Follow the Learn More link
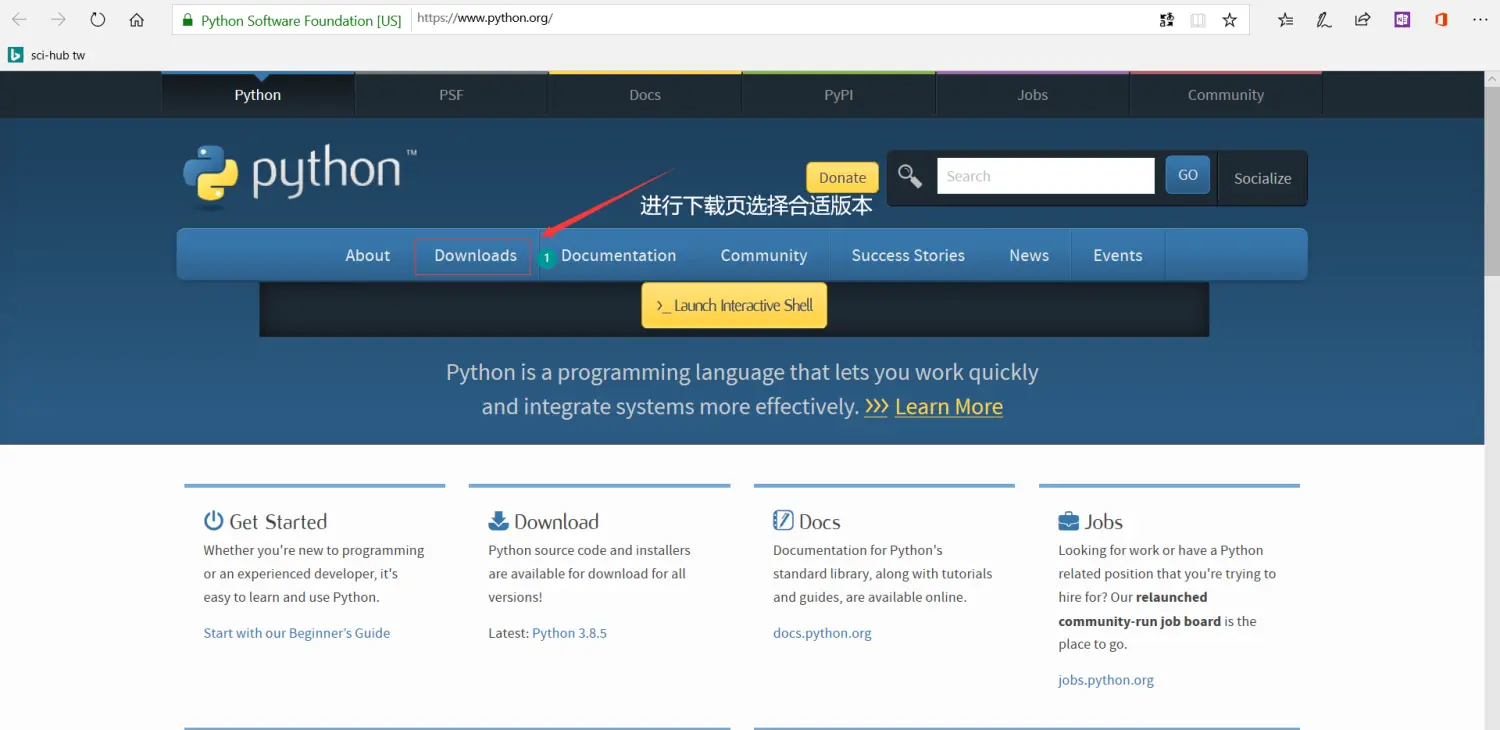The width and height of the screenshot is (1500, 730). pyautogui.click(x=948, y=407)
